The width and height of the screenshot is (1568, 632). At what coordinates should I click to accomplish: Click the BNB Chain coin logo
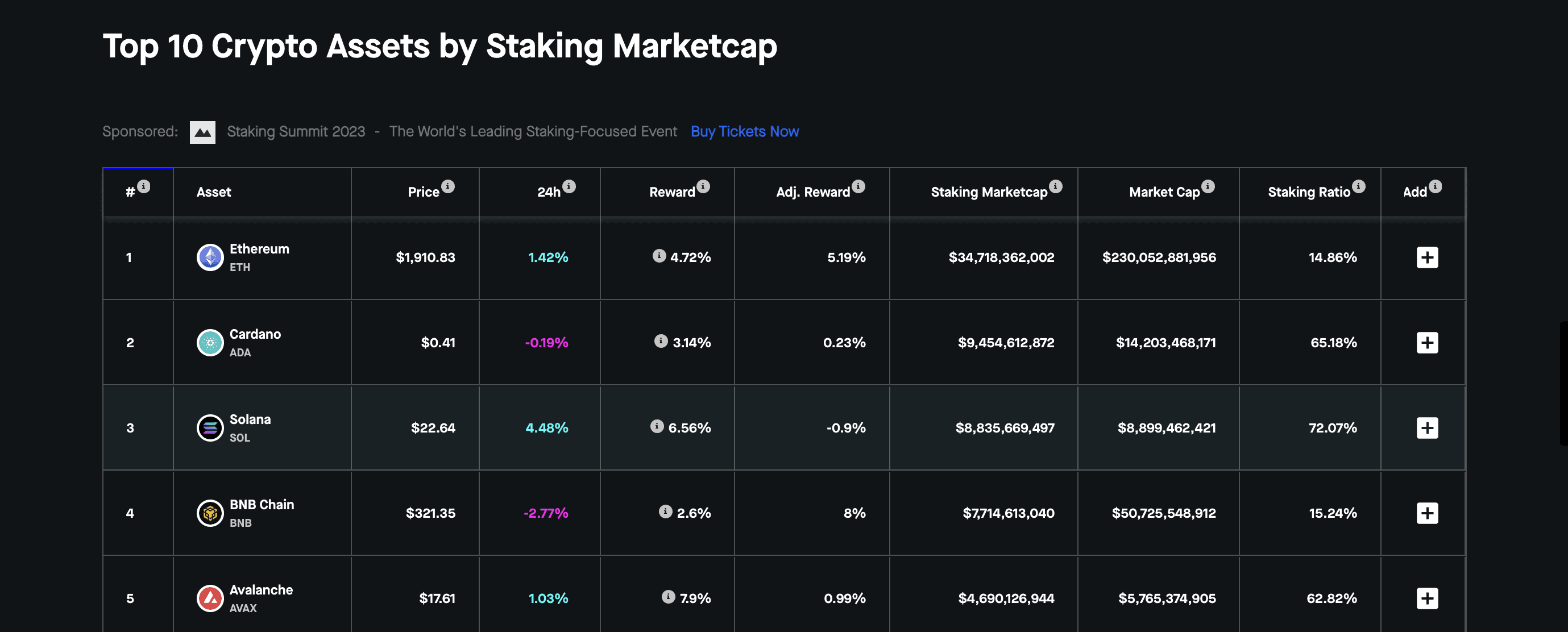pos(210,513)
